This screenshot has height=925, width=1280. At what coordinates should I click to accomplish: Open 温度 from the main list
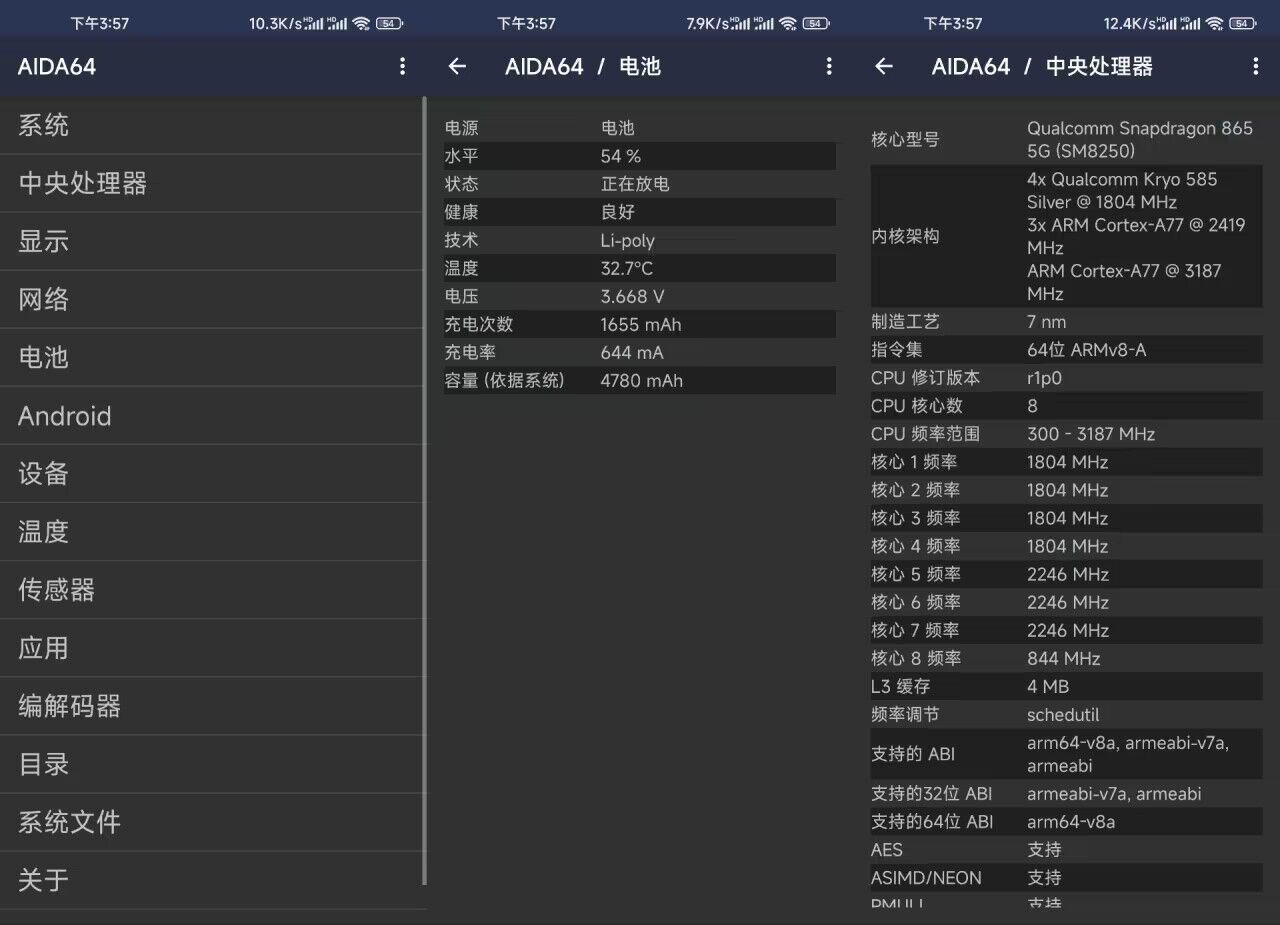click(213, 532)
